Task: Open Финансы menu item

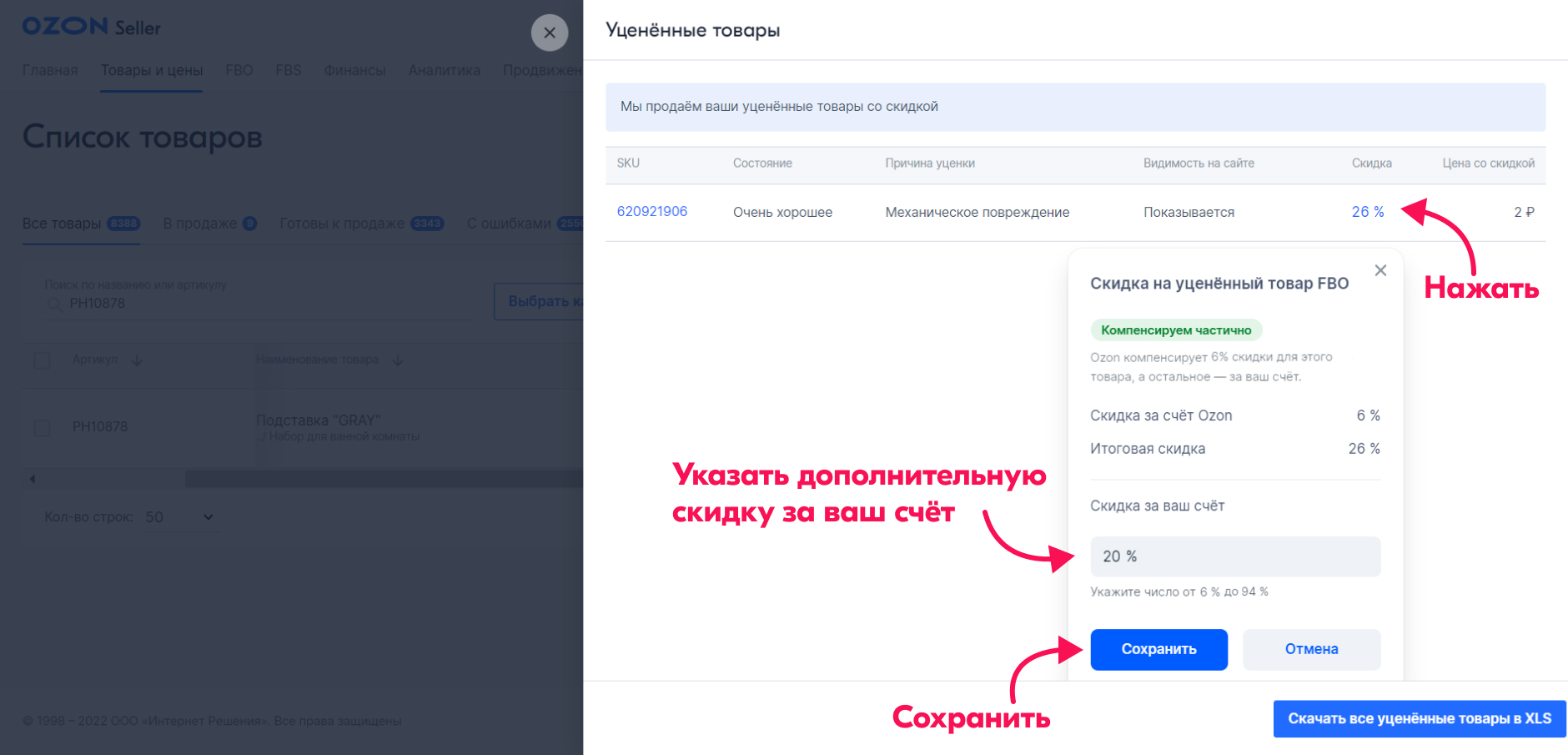Action: point(355,70)
